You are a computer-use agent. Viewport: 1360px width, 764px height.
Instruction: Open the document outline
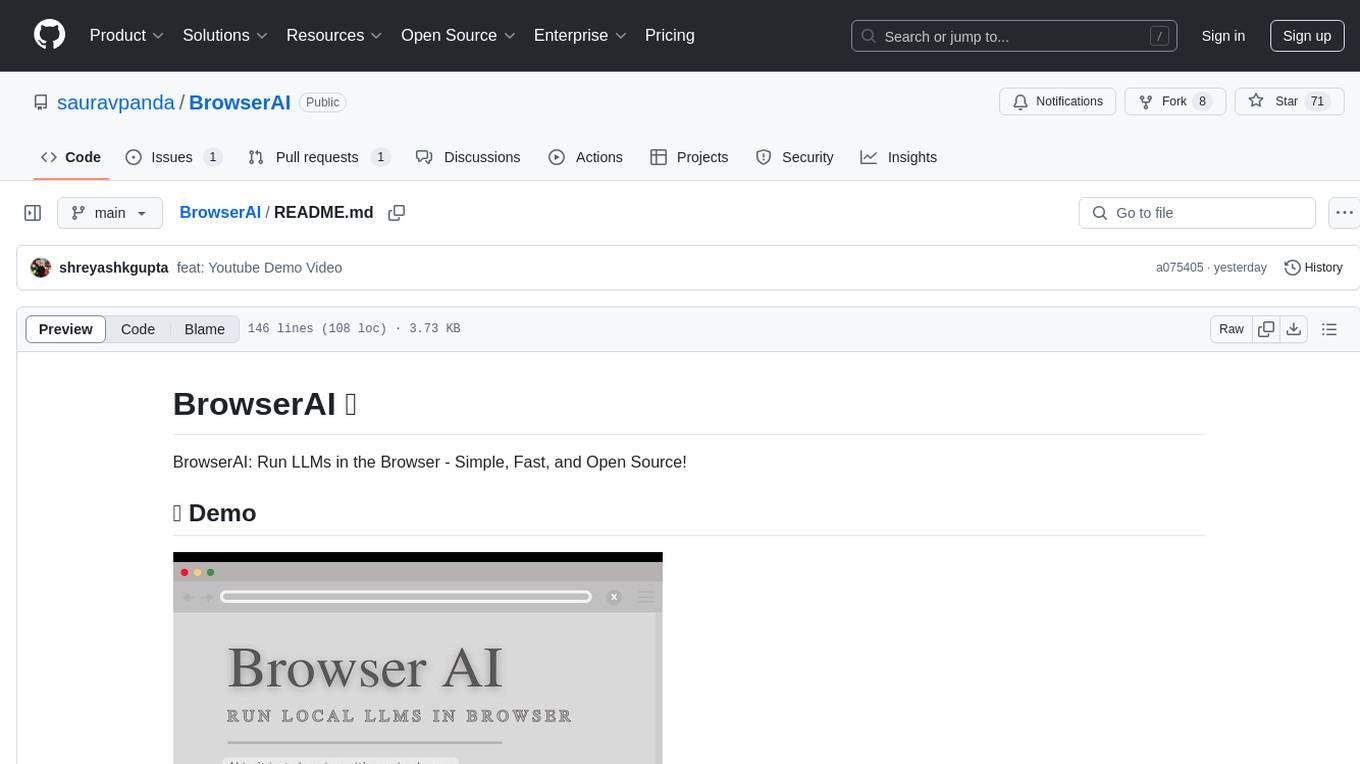point(1329,329)
